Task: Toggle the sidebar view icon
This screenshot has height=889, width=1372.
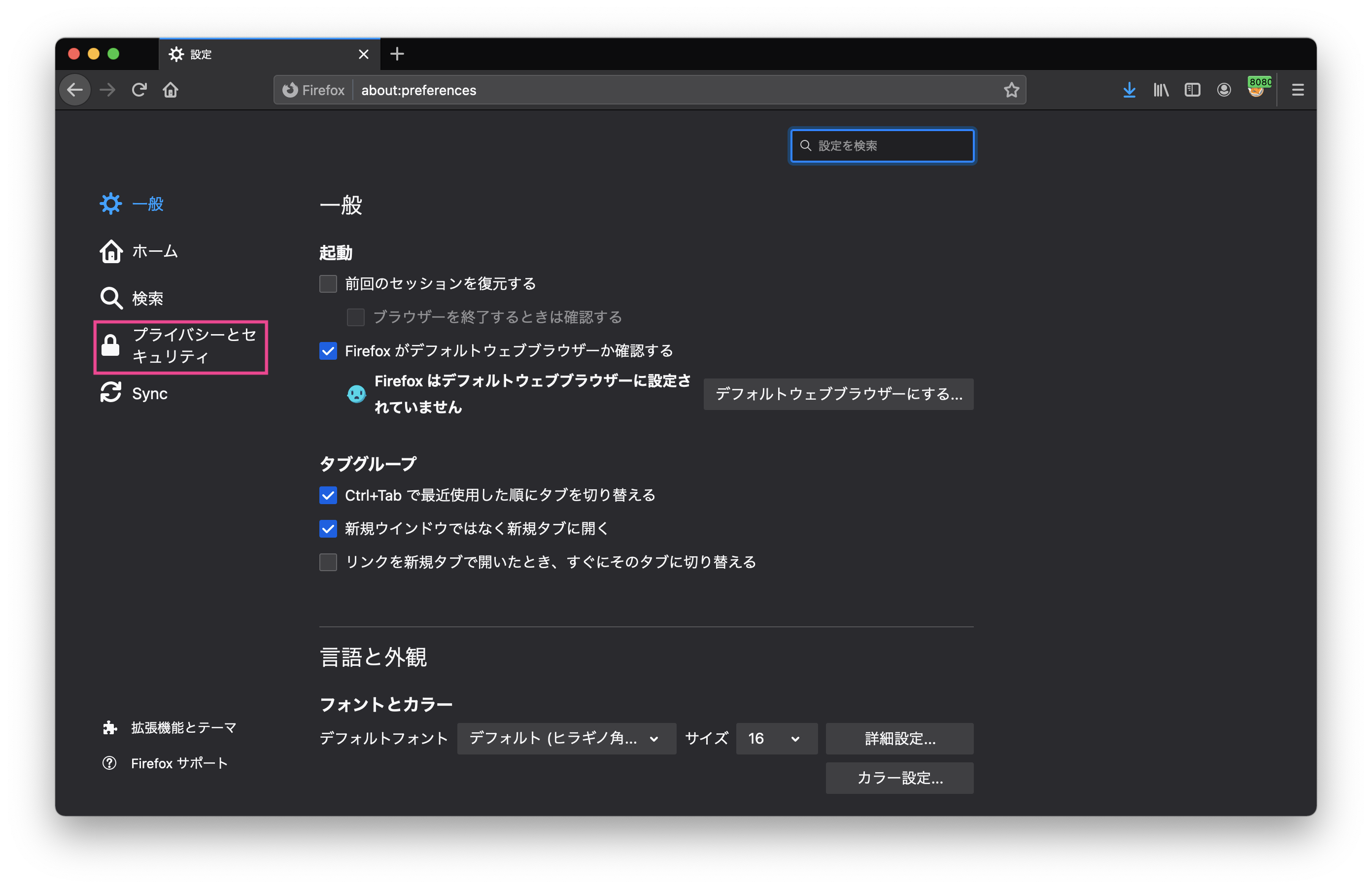Action: [1192, 90]
